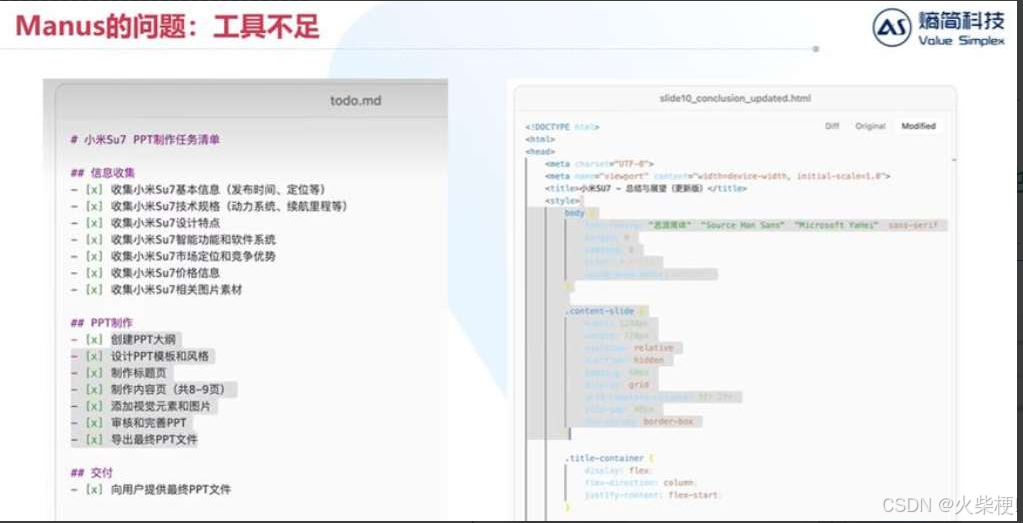The width and height of the screenshot is (1023, 523).
Task: Click the opening <html> tag line
Action: (x=540, y=139)
